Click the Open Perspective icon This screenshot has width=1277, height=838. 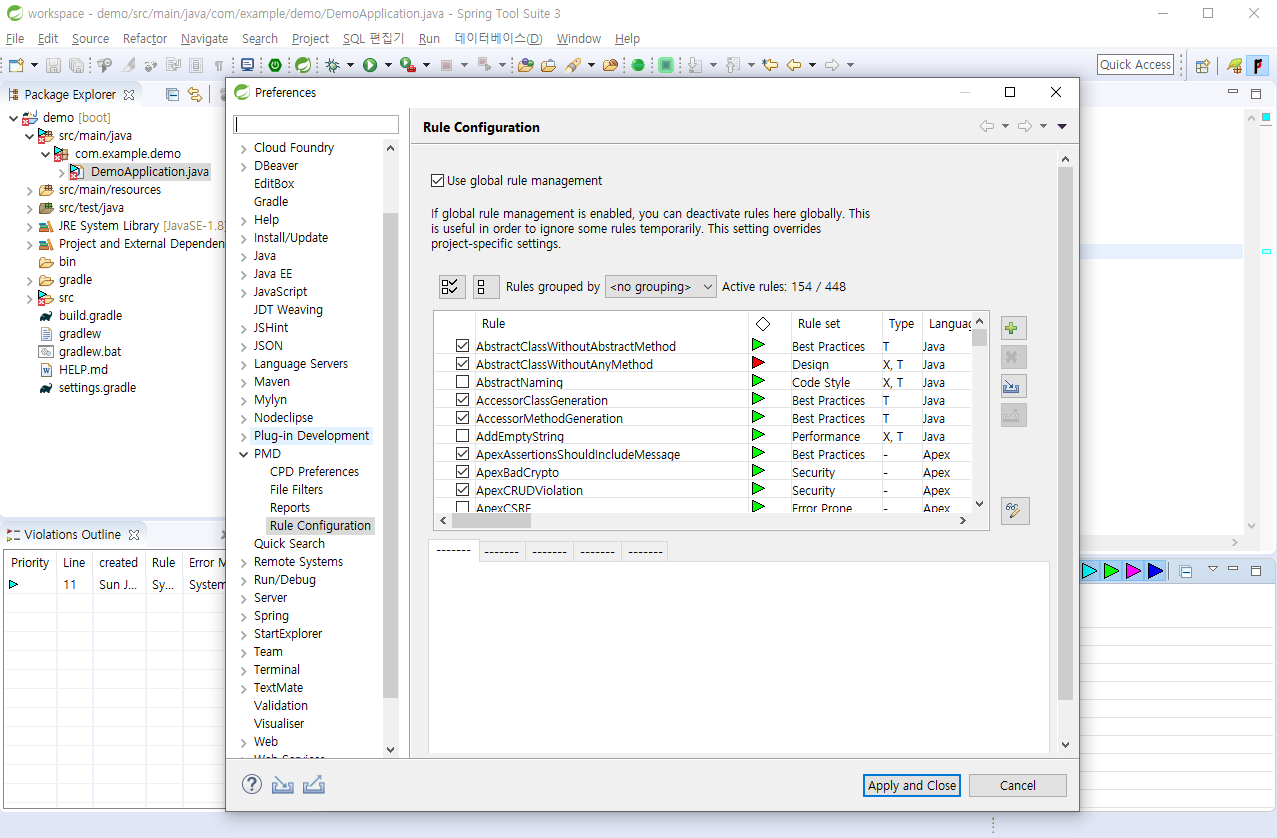pos(1203,65)
